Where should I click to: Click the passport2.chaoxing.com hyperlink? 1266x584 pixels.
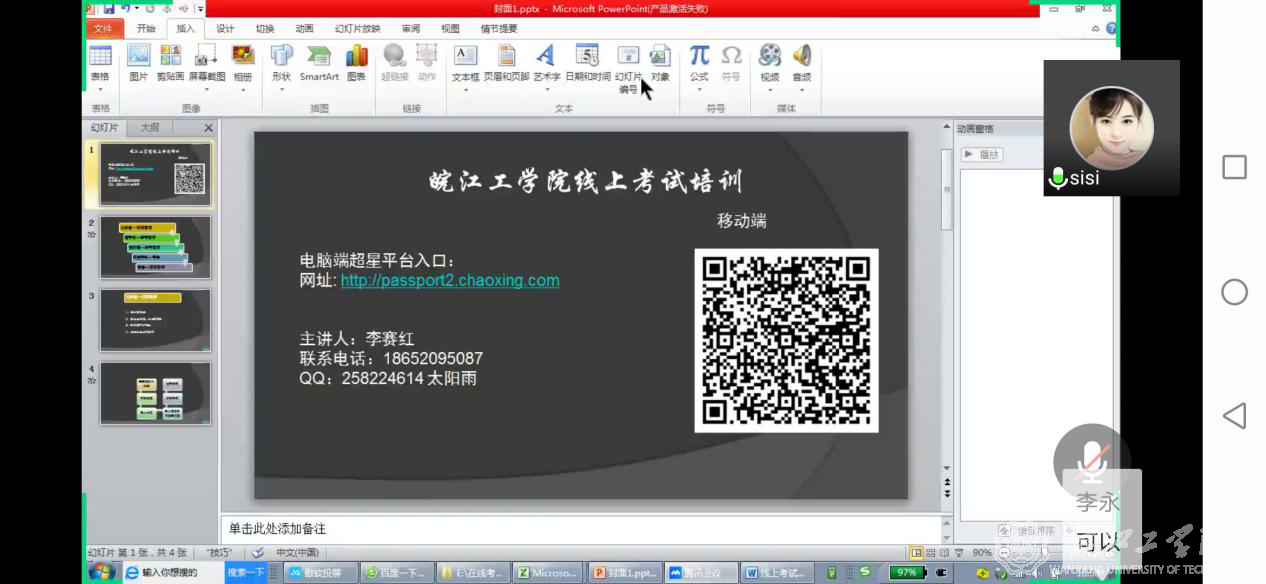point(449,280)
